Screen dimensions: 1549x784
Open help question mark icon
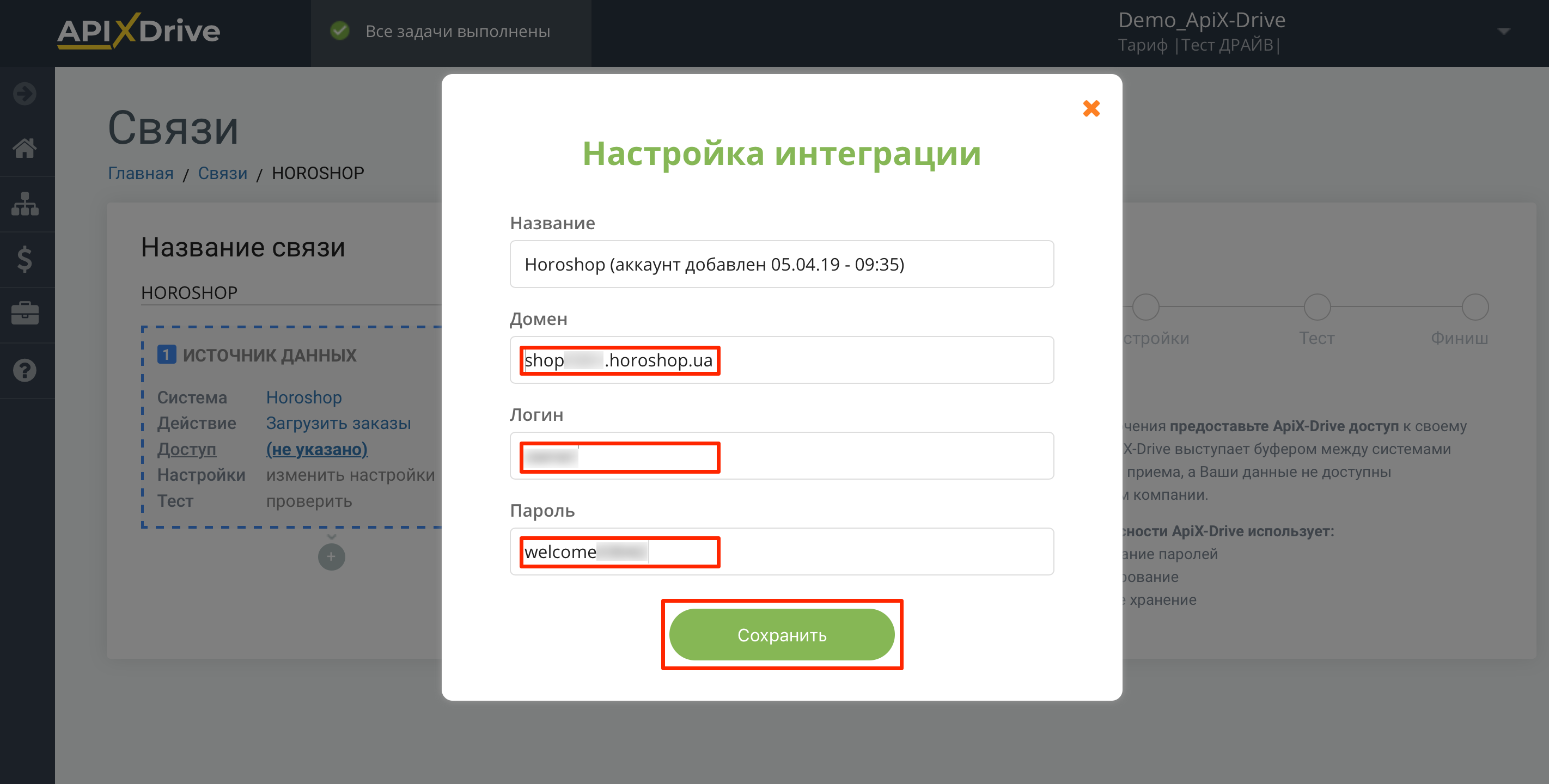click(x=25, y=370)
